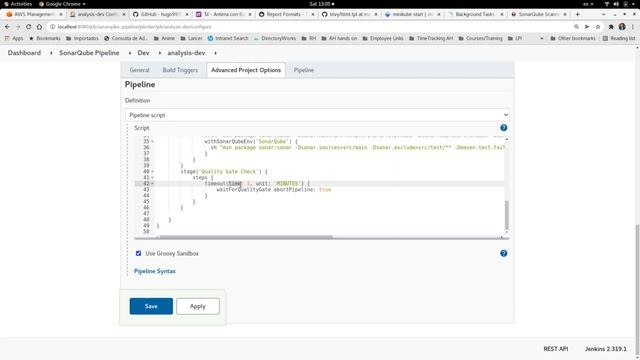Switch to the Build Triggers tab

(180, 70)
